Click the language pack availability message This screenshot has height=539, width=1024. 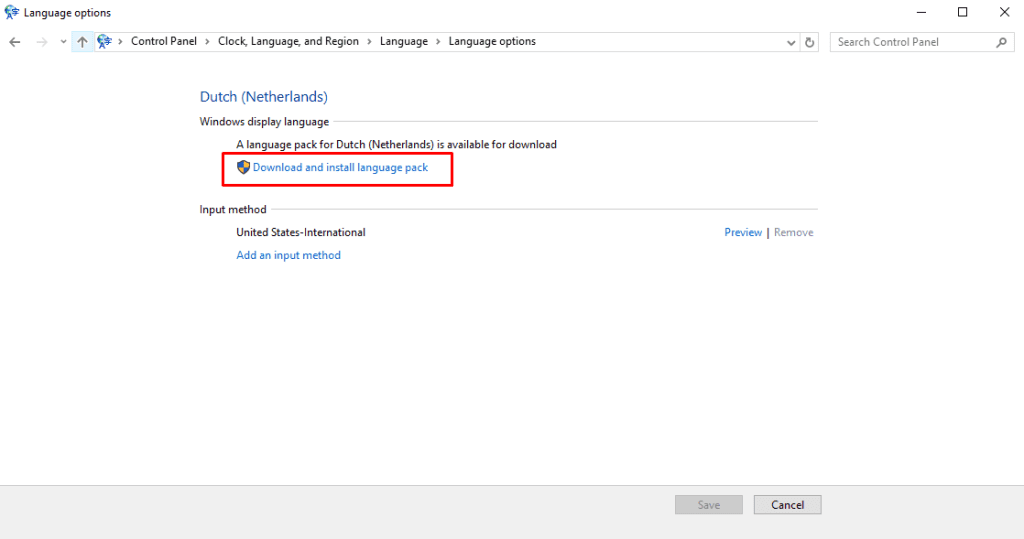click(396, 144)
